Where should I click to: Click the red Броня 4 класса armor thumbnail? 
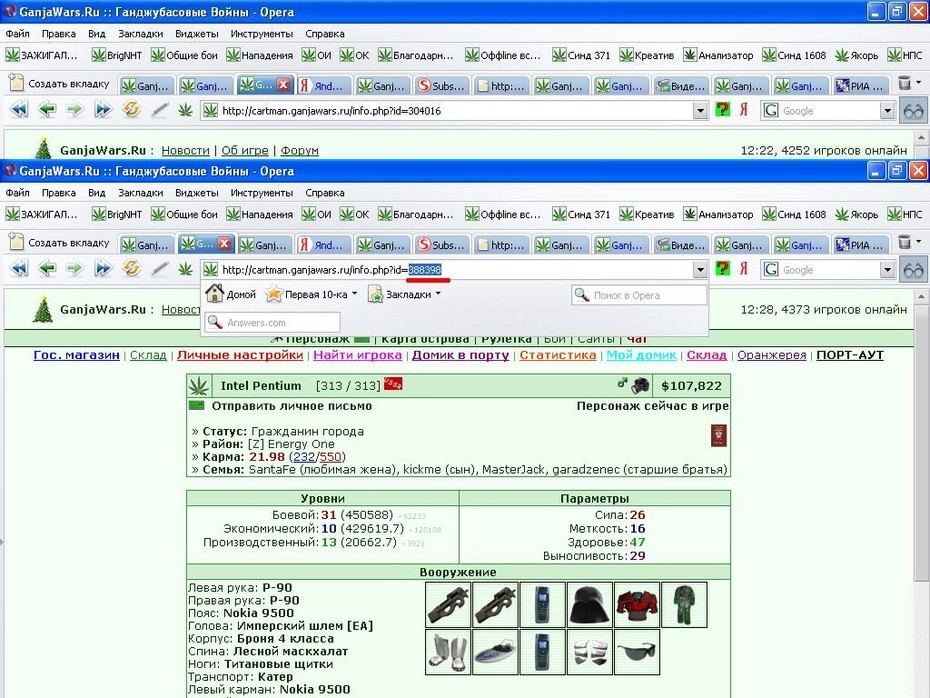637,605
